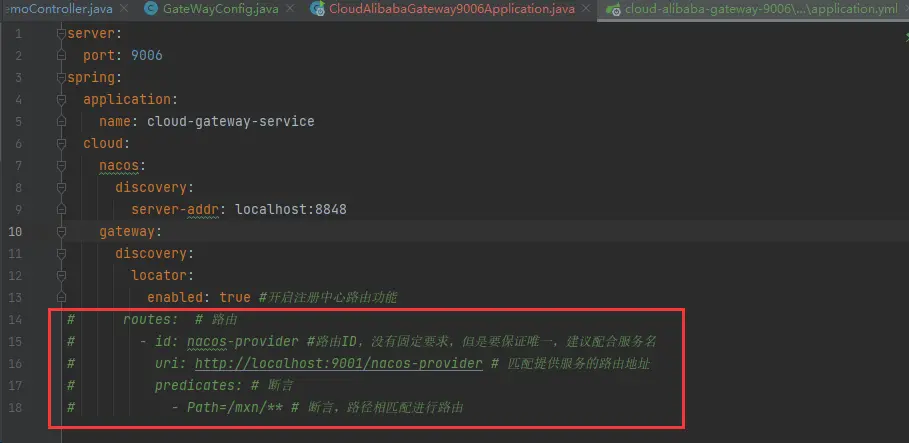Collapse the server block fold marker

pos(61,34)
